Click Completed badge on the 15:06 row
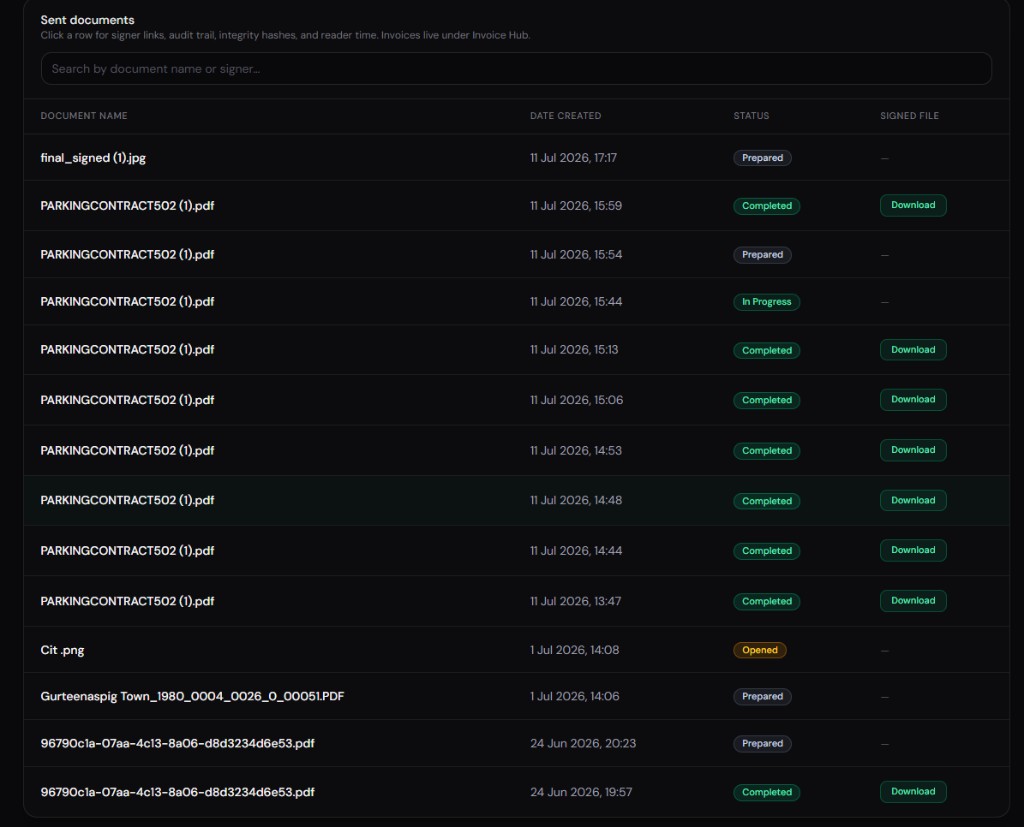The width and height of the screenshot is (1024, 827). pos(767,400)
